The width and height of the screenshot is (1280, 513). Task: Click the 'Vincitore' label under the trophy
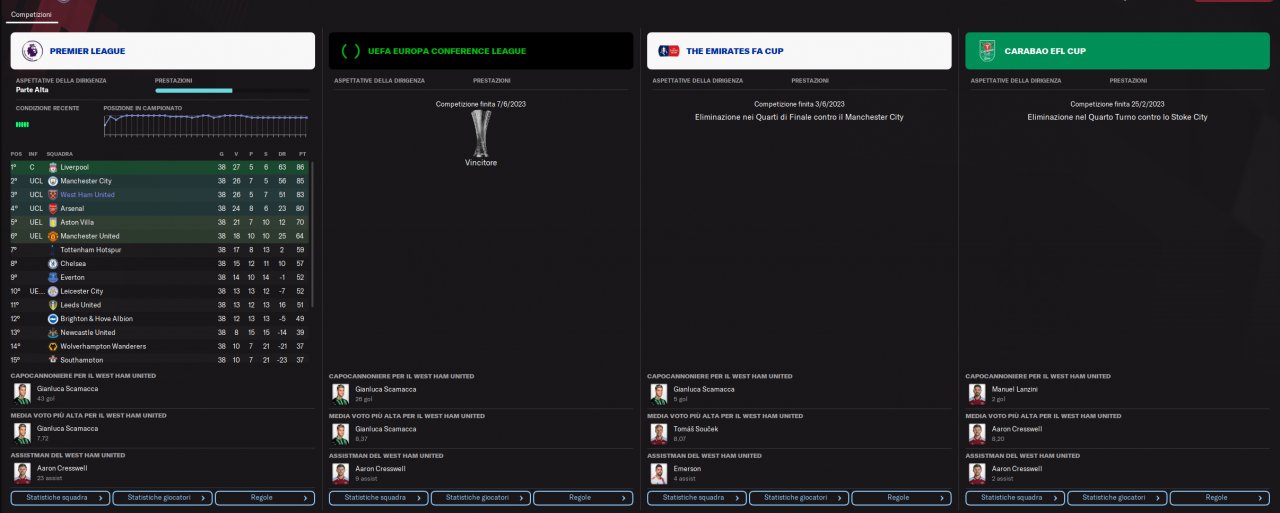pyautogui.click(x=481, y=162)
